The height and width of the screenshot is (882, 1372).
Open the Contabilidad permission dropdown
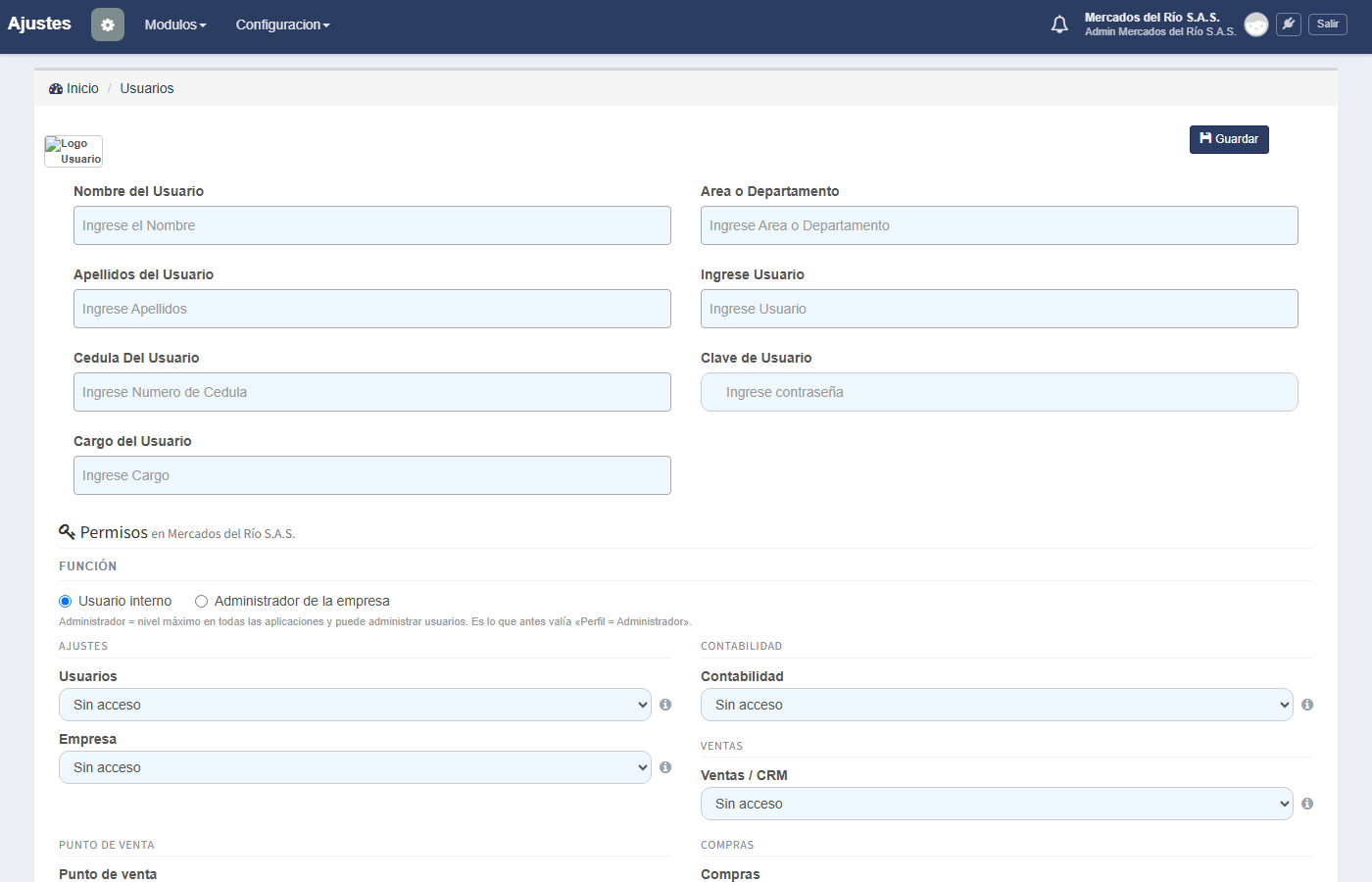tap(997, 705)
